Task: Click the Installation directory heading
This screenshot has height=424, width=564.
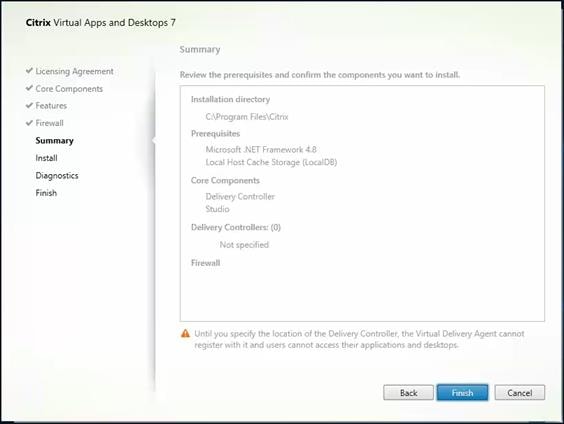Action: 231,99
